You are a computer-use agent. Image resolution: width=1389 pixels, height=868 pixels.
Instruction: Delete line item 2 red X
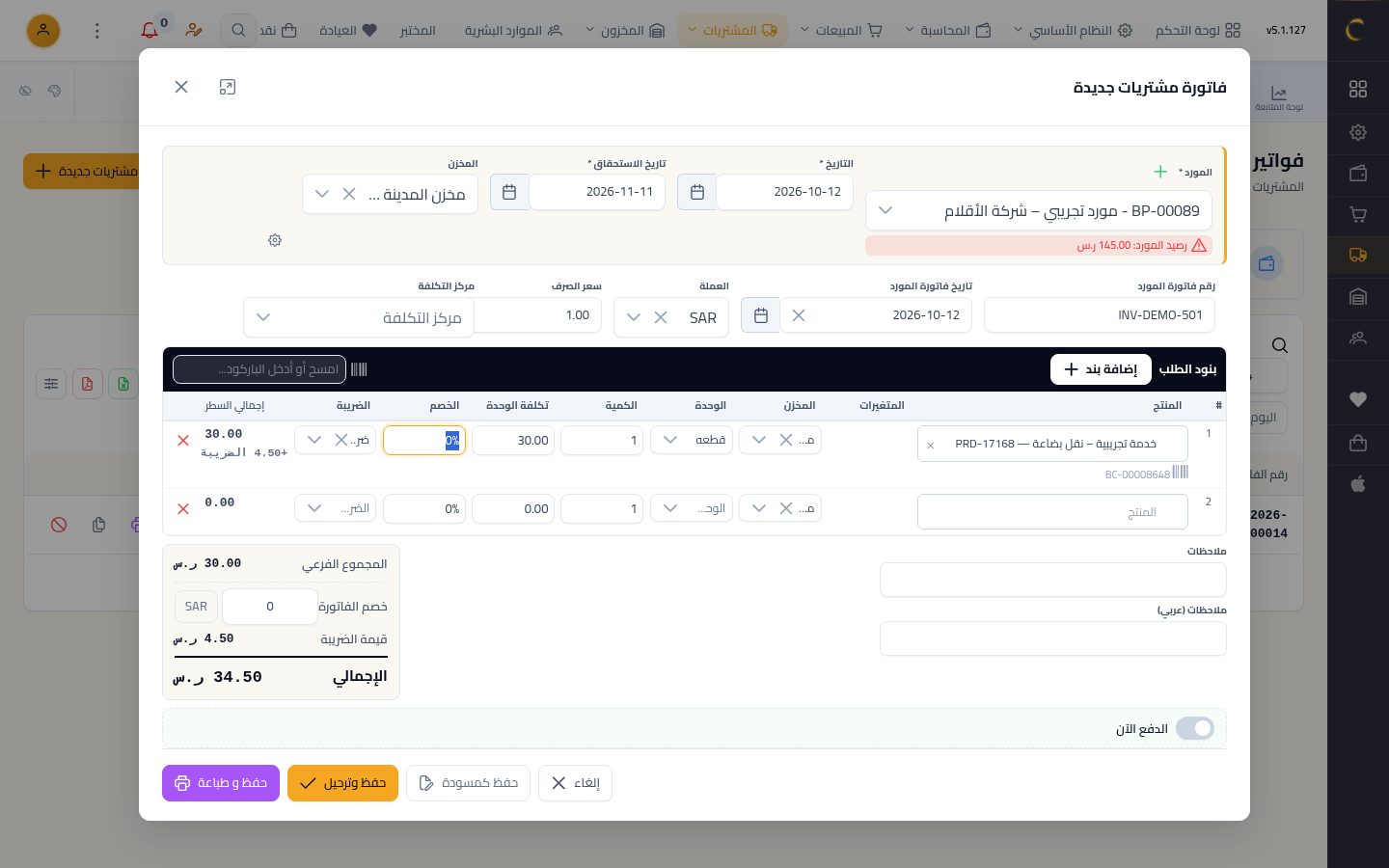pos(183,508)
